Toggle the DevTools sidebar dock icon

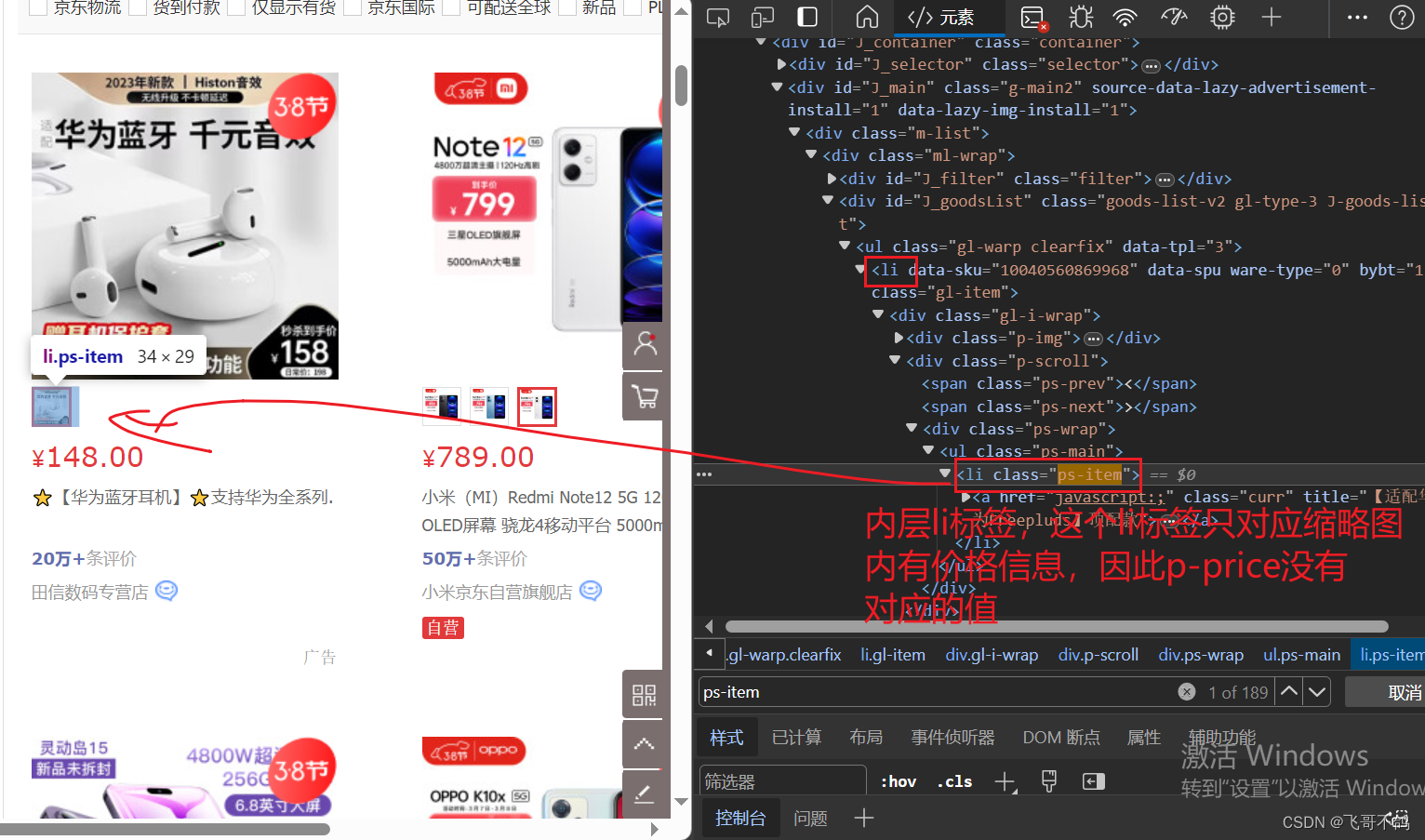pyautogui.click(x=807, y=17)
